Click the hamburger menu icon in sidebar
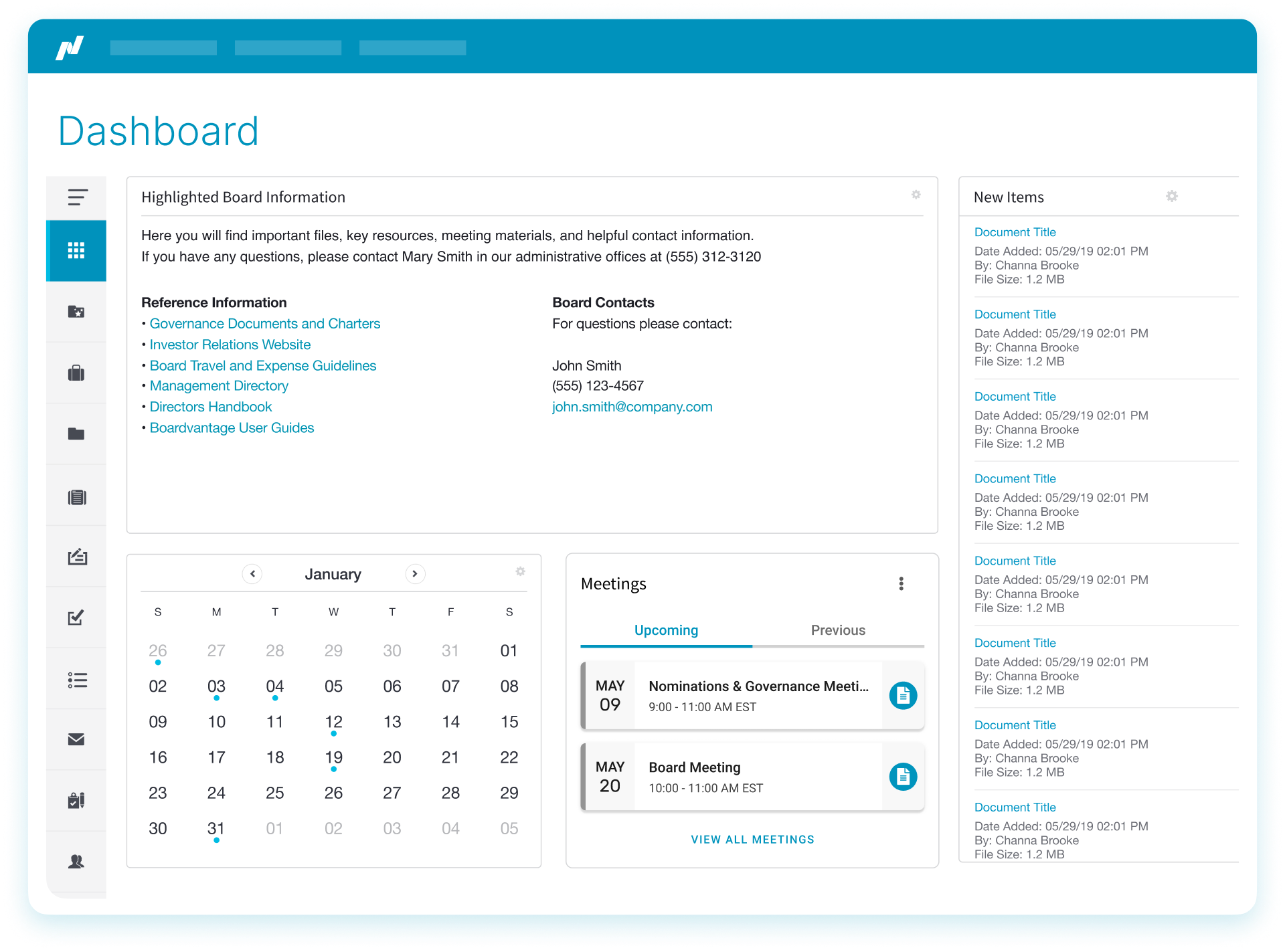The width and height of the screenshot is (1285, 952). click(77, 197)
